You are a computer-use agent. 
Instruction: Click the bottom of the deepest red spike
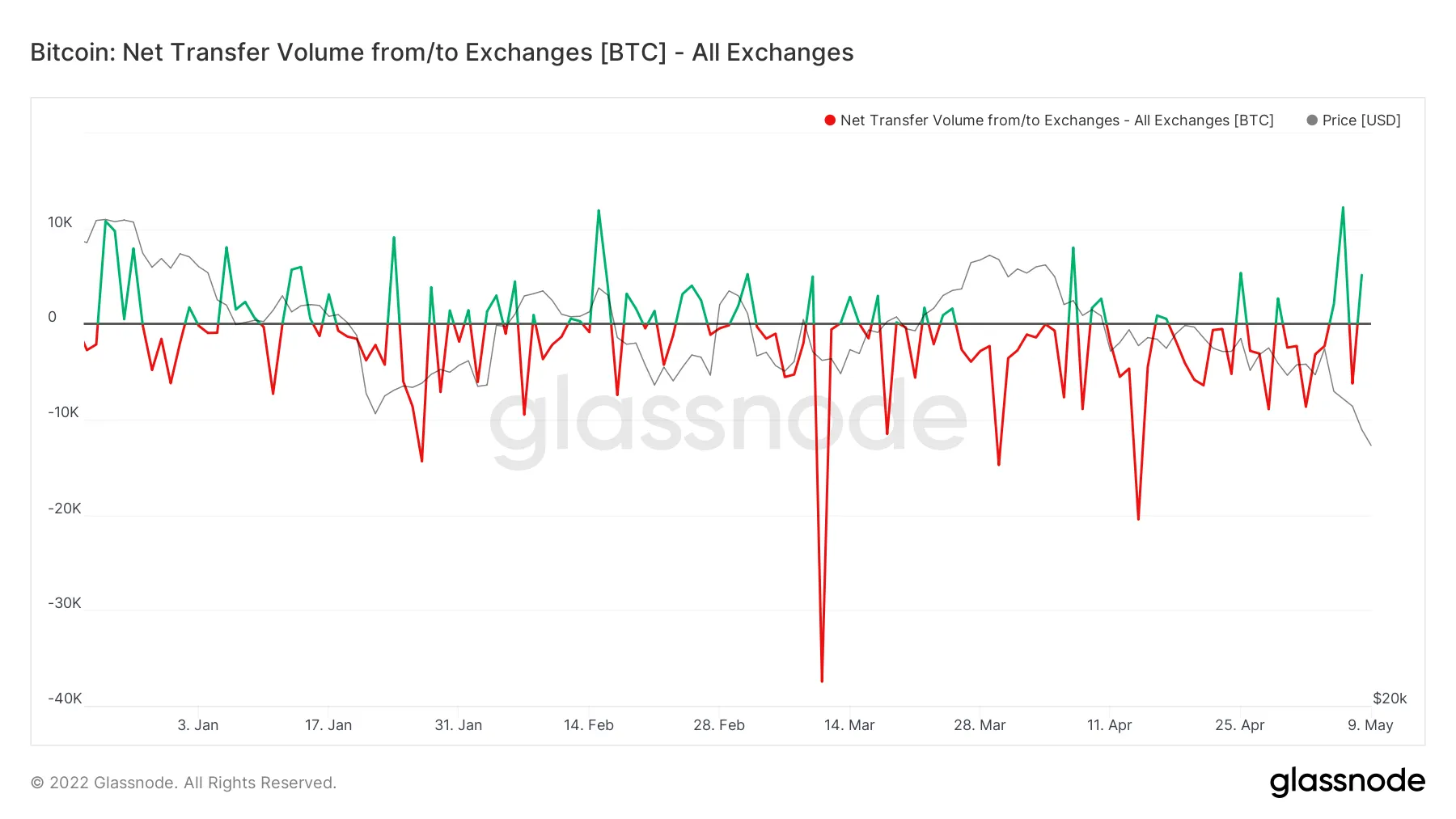click(822, 681)
